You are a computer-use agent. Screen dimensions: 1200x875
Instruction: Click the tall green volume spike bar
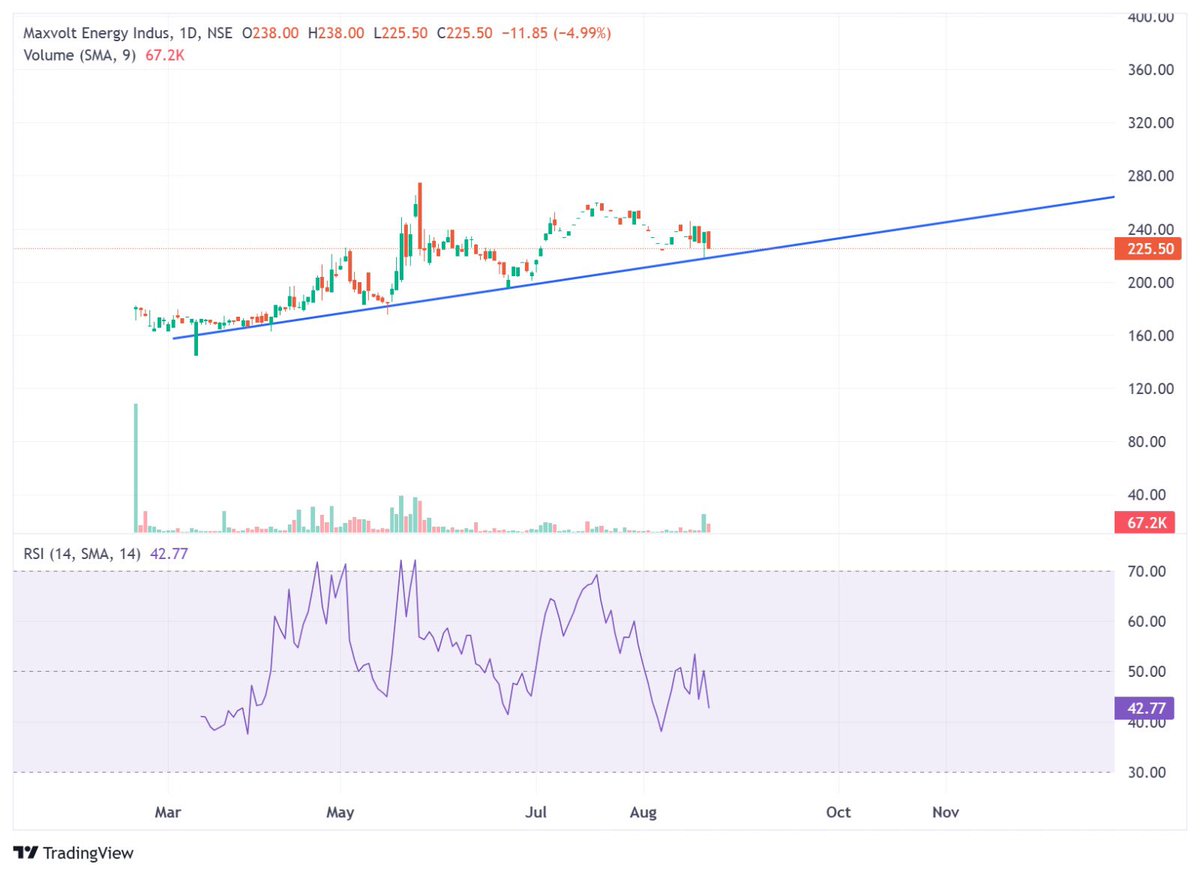pos(134,465)
